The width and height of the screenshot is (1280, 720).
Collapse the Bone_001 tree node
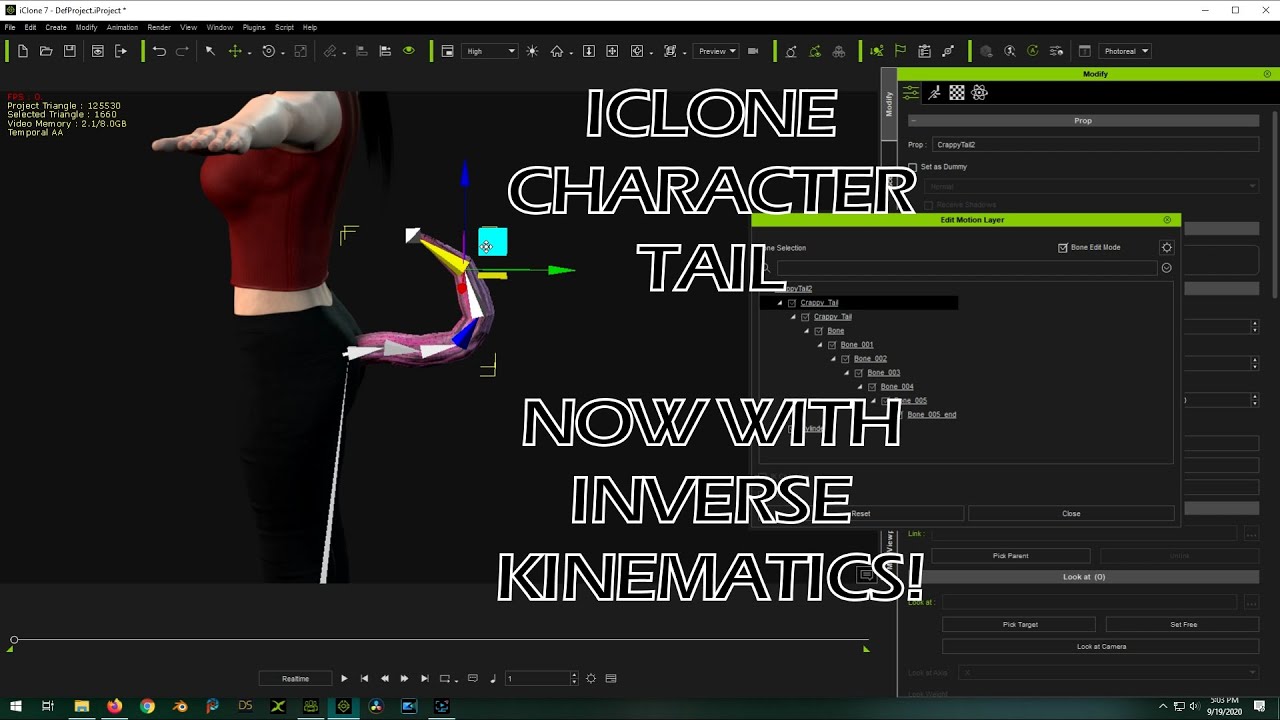pyautogui.click(x=820, y=345)
